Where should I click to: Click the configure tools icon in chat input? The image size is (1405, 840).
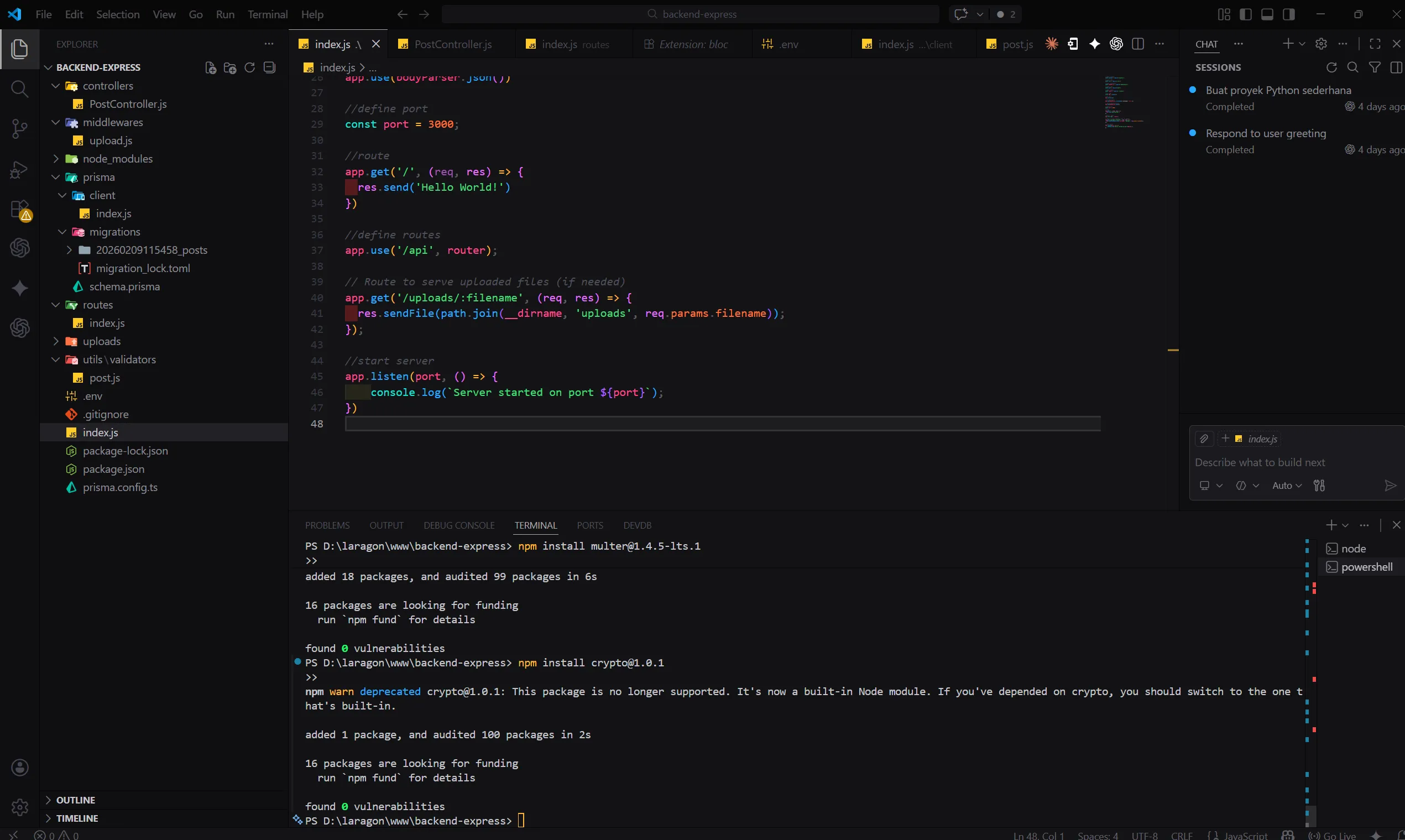[1319, 486]
